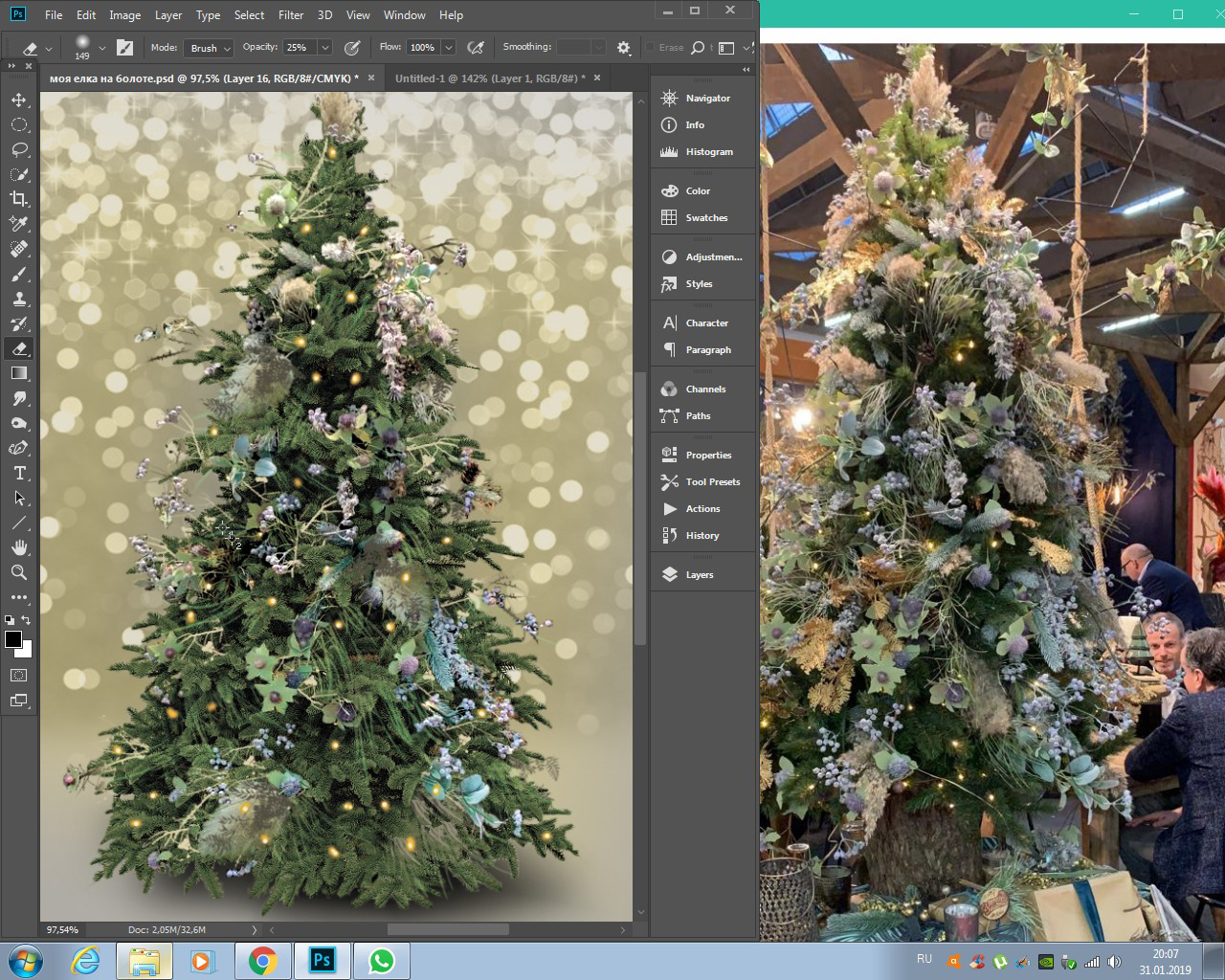Expand the Opacity slider dropdown
Viewport: 1225px width, 980px height.
click(325, 48)
